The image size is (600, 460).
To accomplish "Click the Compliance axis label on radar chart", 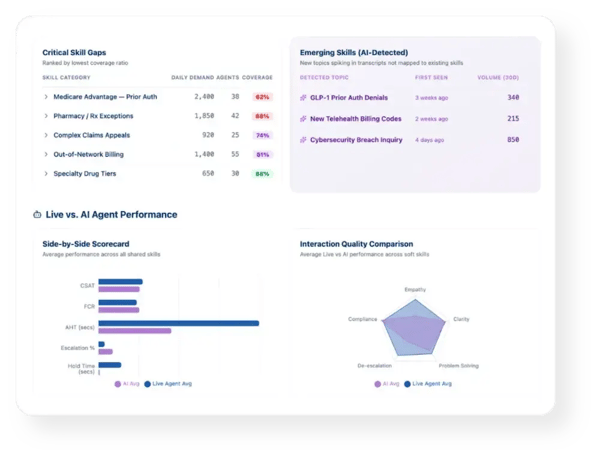I will [363, 319].
